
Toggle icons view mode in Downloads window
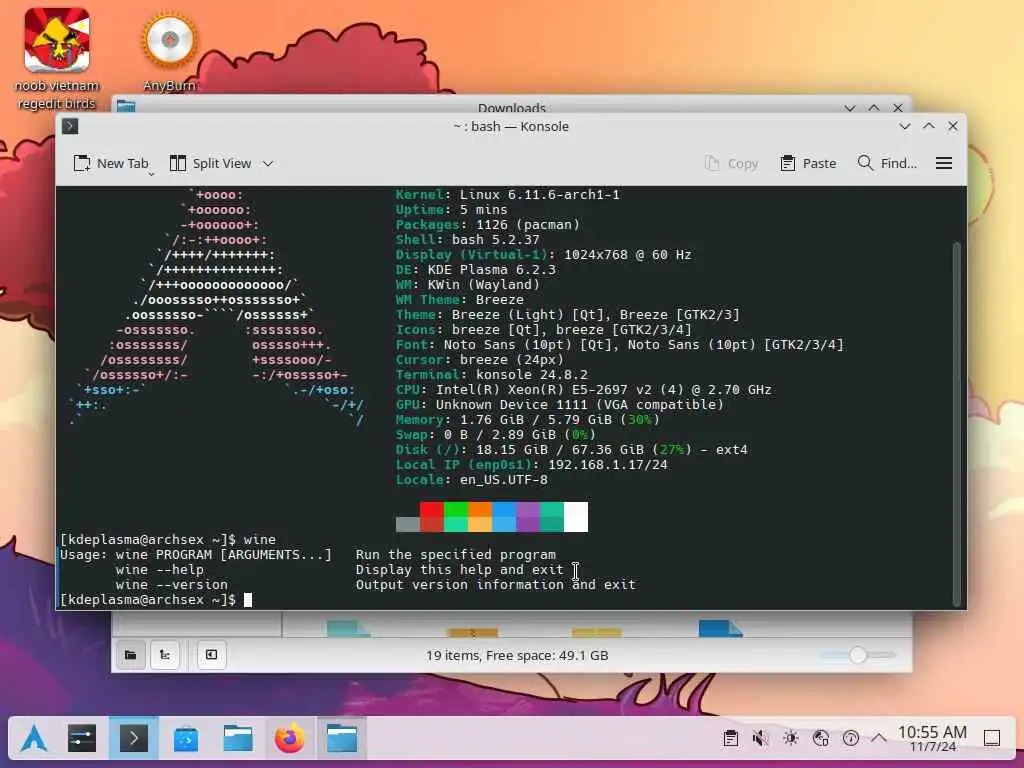(x=131, y=655)
